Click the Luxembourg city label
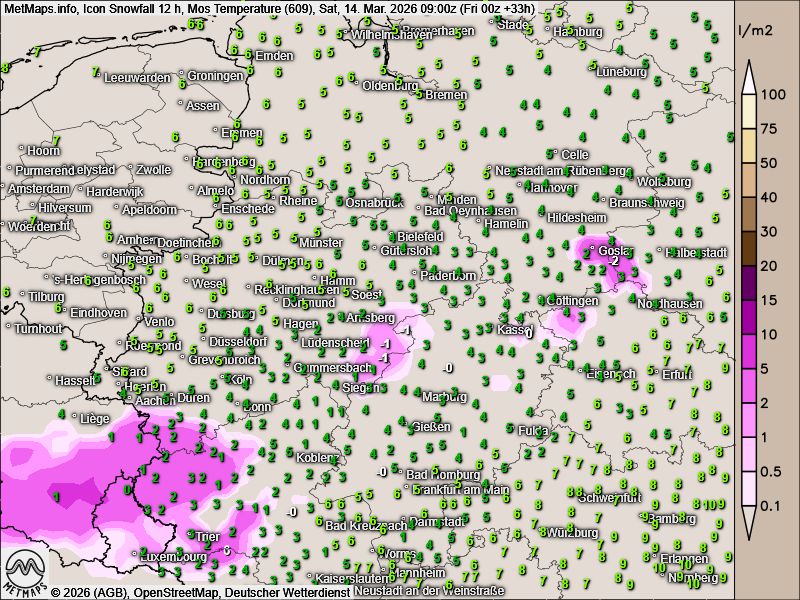This screenshot has height=600, width=800. pyautogui.click(x=150, y=556)
